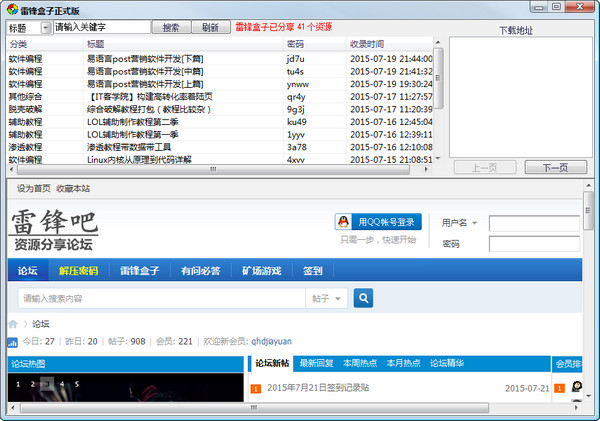
Task: Click the forum statistics bar-chart icon
Action: [12, 342]
